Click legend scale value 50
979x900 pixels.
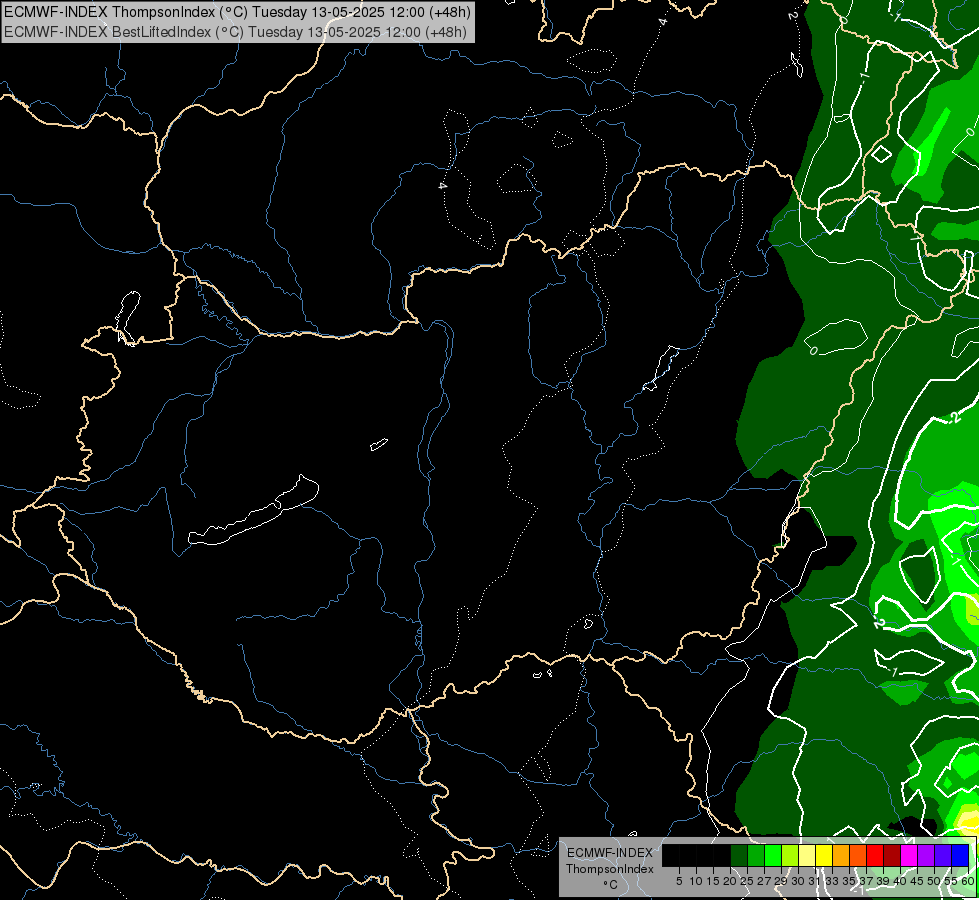click(935, 881)
